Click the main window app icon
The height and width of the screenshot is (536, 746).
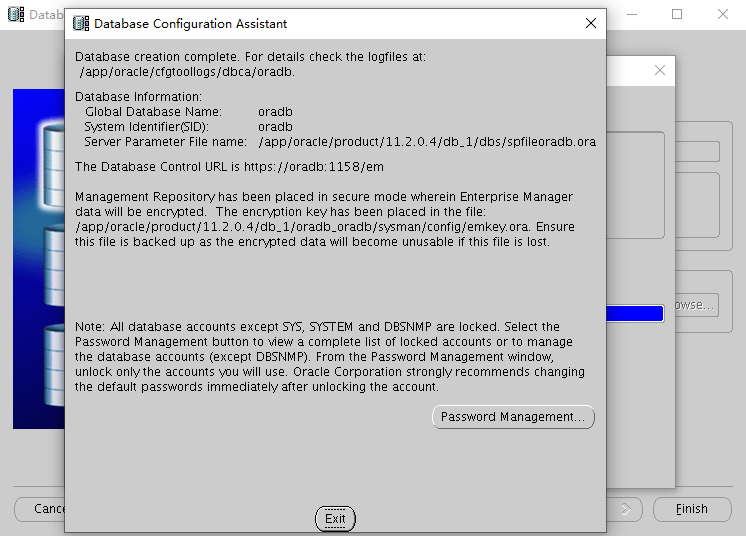(16, 14)
